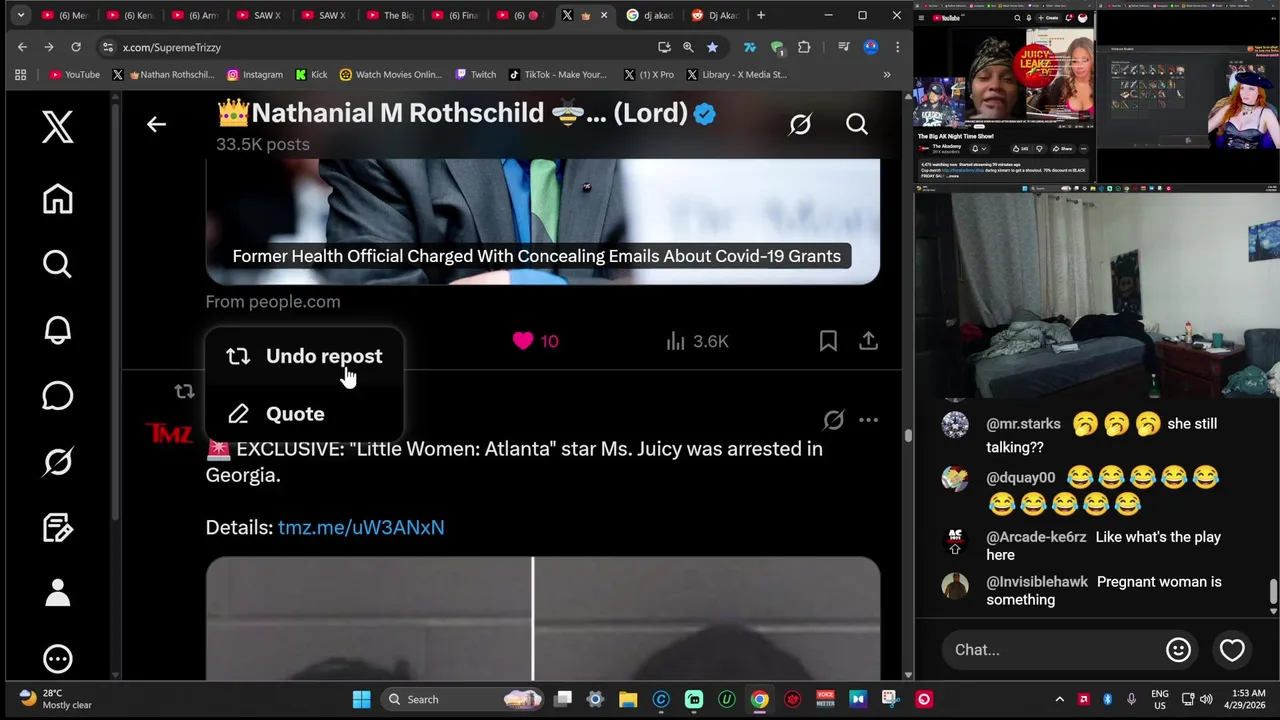
Task: Reload the current page
Action: click(75, 47)
